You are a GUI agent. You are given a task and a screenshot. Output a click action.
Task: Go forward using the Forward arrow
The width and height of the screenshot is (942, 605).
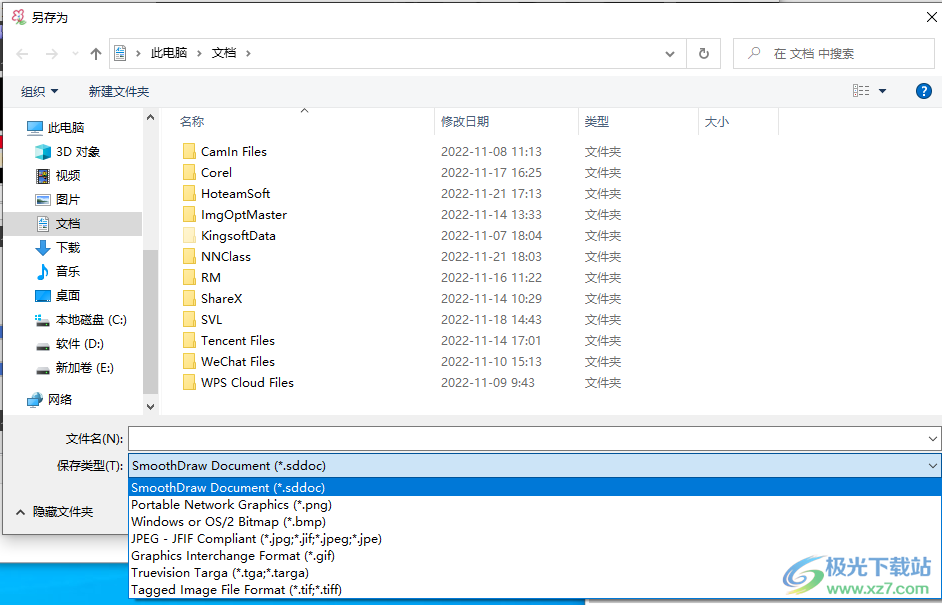(52, 54)
